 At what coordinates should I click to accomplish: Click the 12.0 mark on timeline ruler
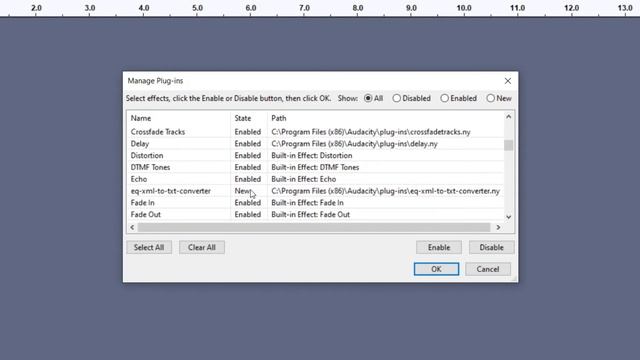tap(571, 8)
